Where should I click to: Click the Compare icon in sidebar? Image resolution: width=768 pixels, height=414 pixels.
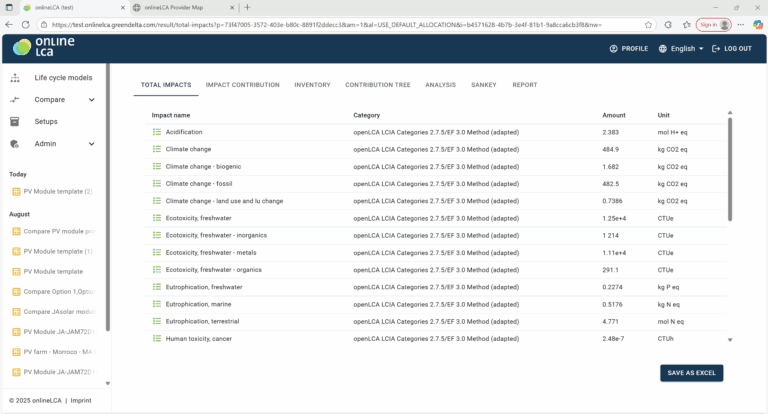click(14, 100)
